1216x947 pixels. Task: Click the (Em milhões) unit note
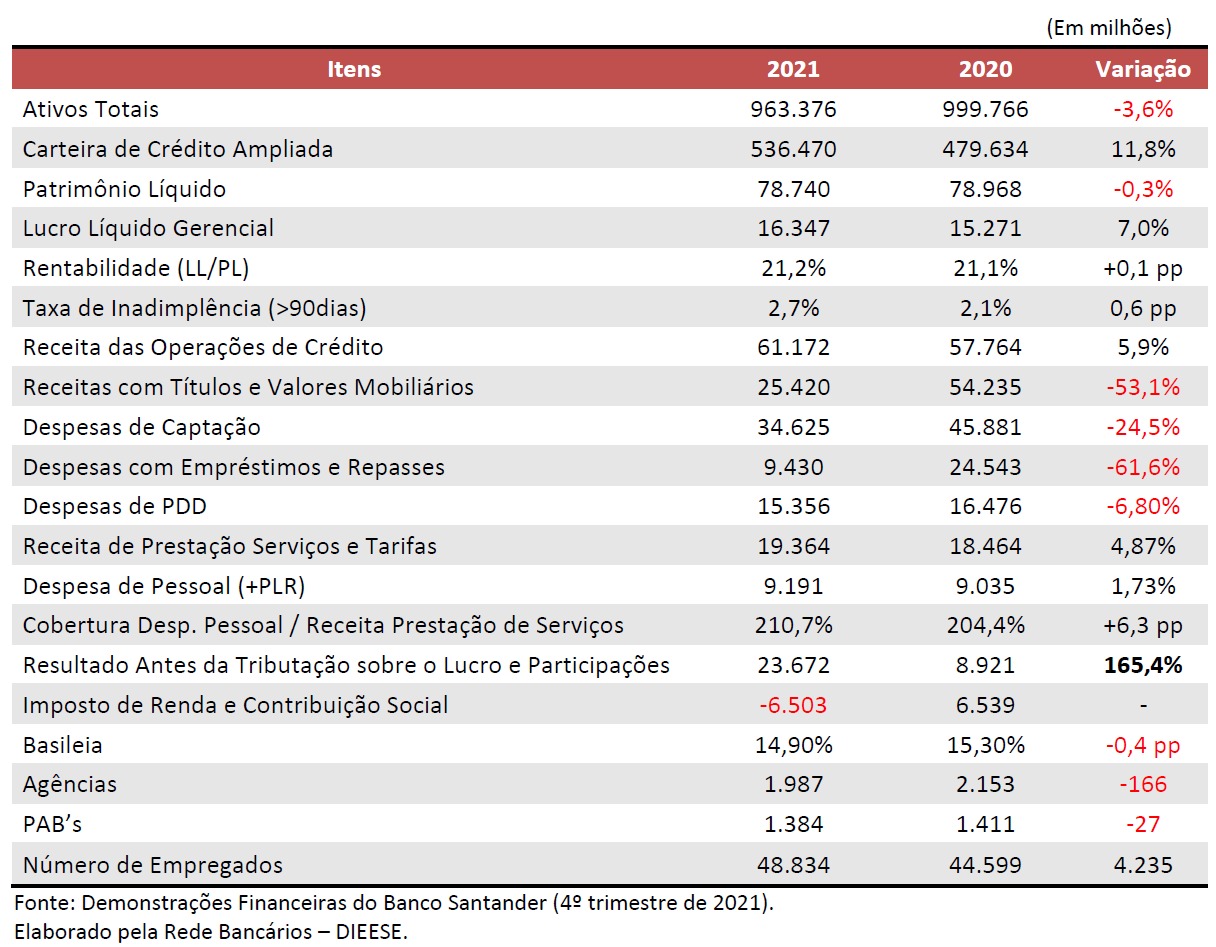1108,28
